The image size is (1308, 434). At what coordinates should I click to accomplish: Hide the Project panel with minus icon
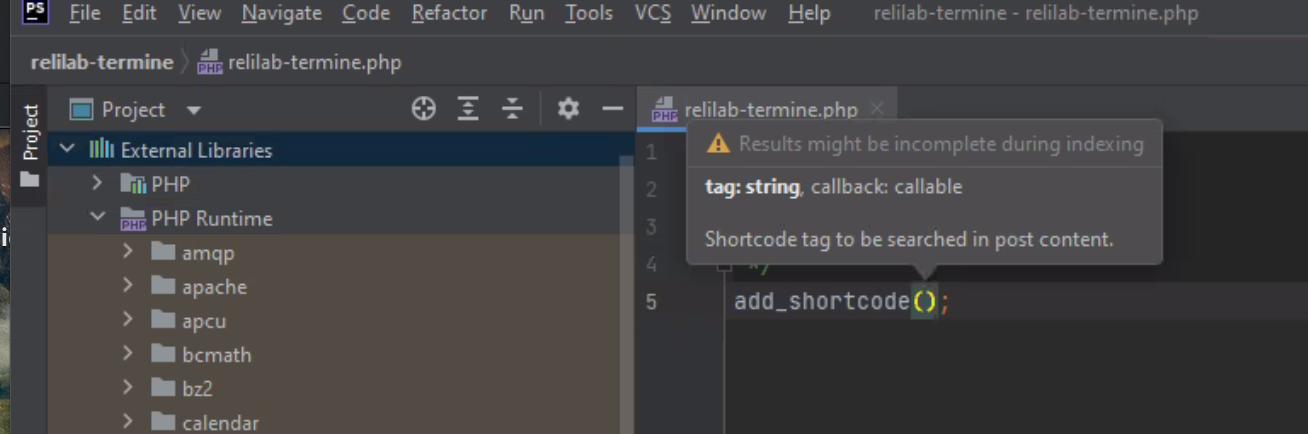(612, 109)
